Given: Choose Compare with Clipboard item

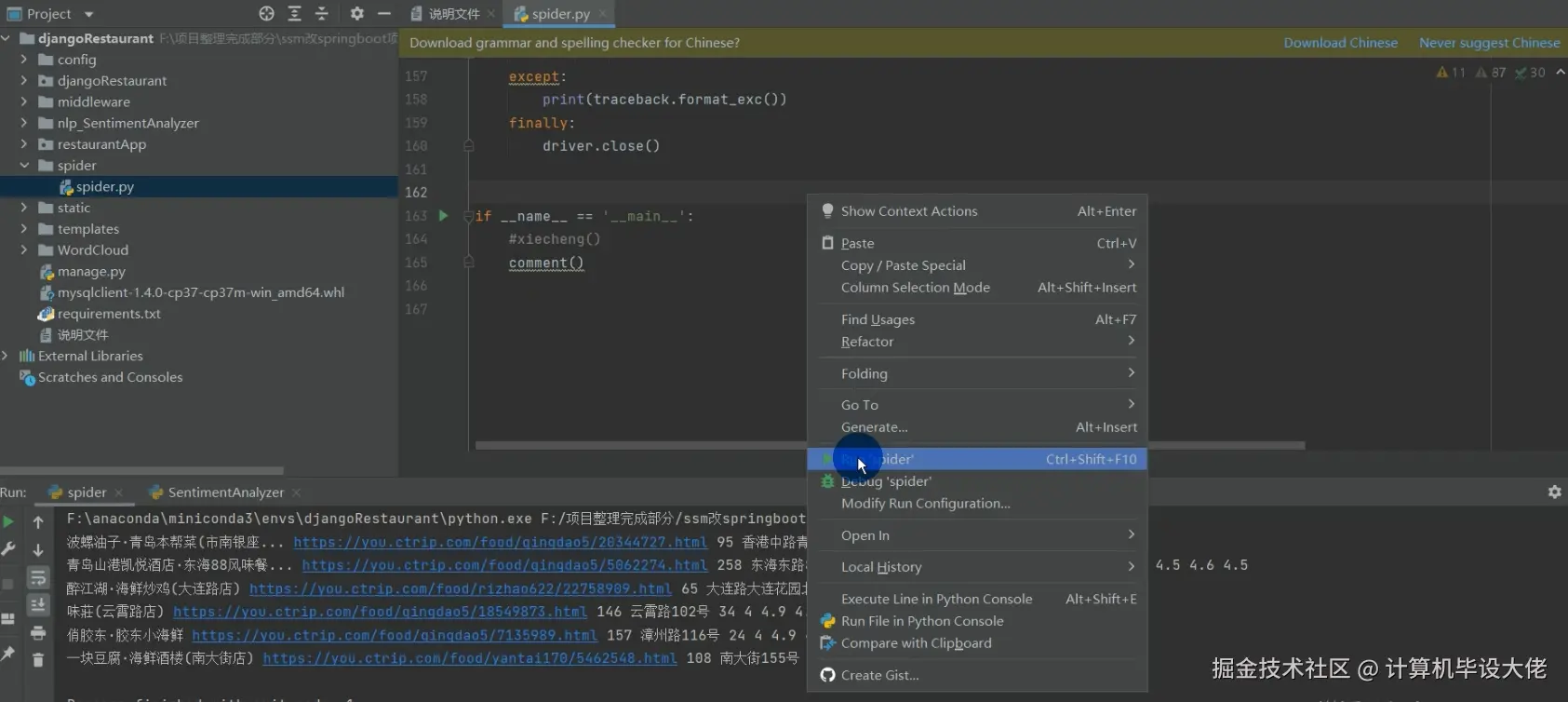Looking at the screenshot, I should coord(977,643).
